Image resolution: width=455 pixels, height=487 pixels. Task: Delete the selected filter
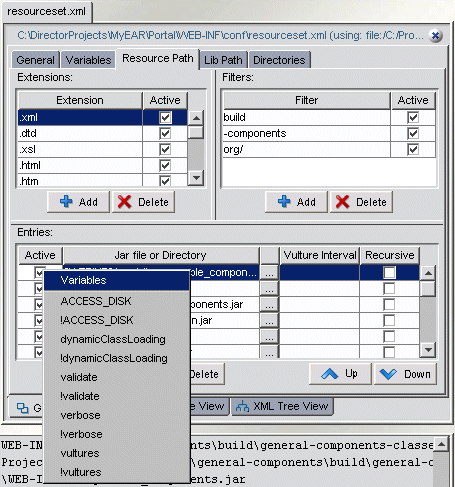pyautogui.click(x=361, y=202)
